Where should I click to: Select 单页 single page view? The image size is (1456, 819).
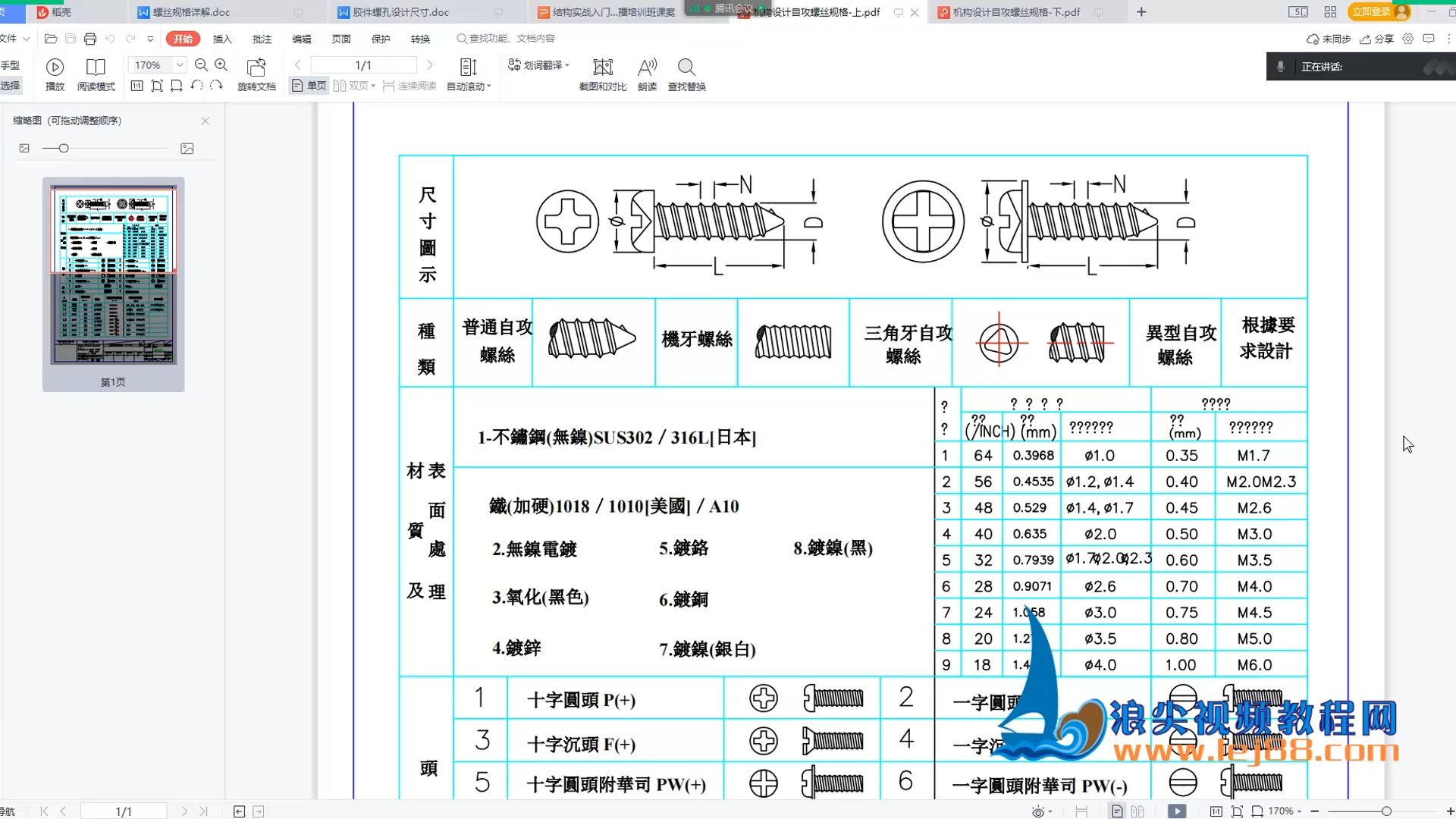point(309,86)
